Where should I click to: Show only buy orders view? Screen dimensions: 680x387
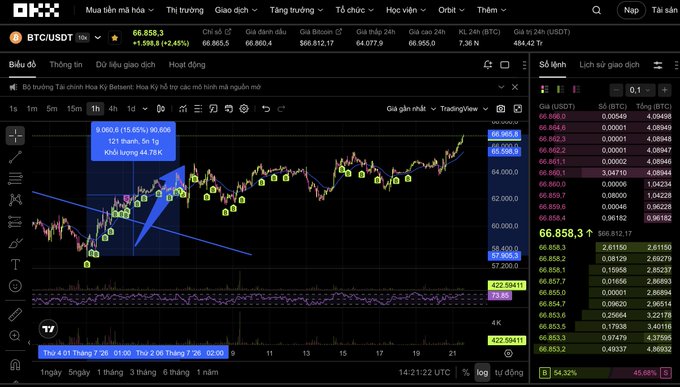pyautogui.click(x=560, y=89)
